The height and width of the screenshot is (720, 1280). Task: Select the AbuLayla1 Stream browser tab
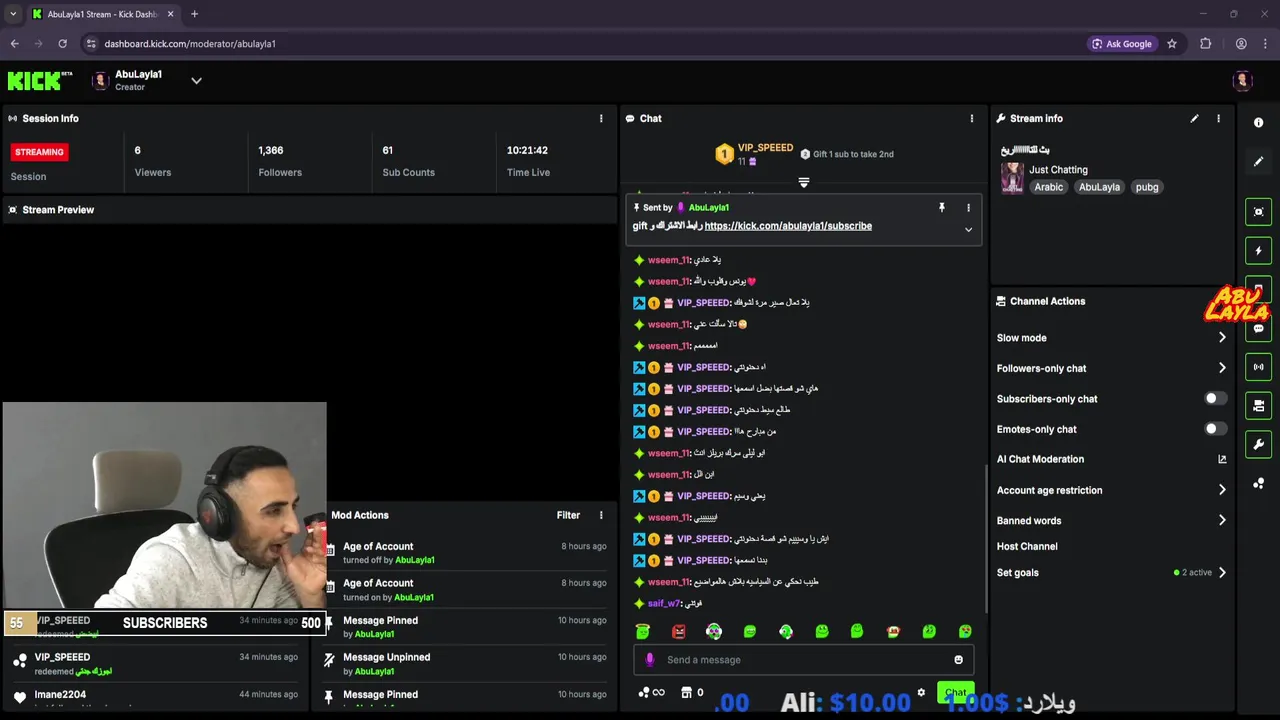tap(102, 14)
